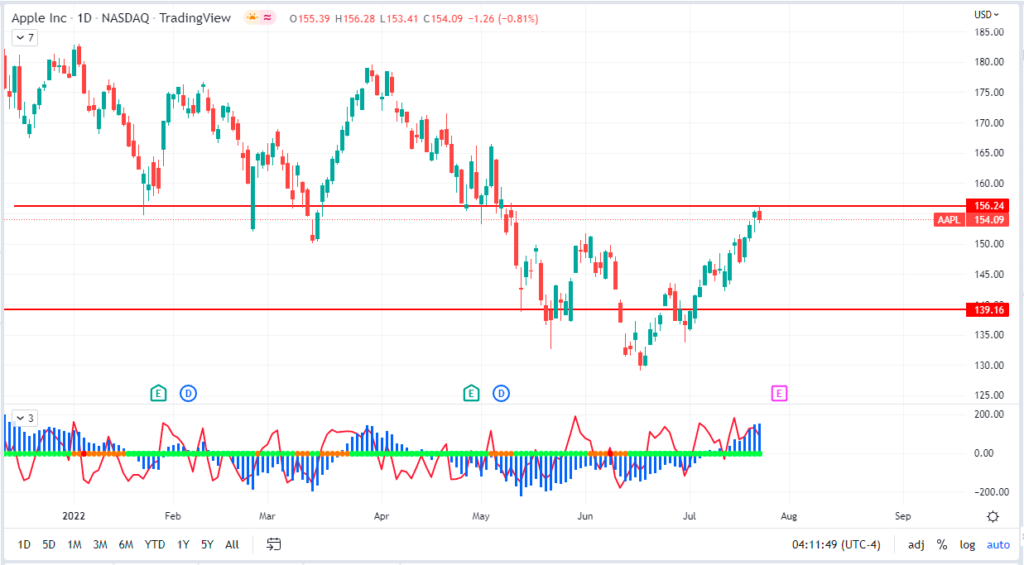
Task: Click the Aug label on time axis
Action: (x=788, y=516)
